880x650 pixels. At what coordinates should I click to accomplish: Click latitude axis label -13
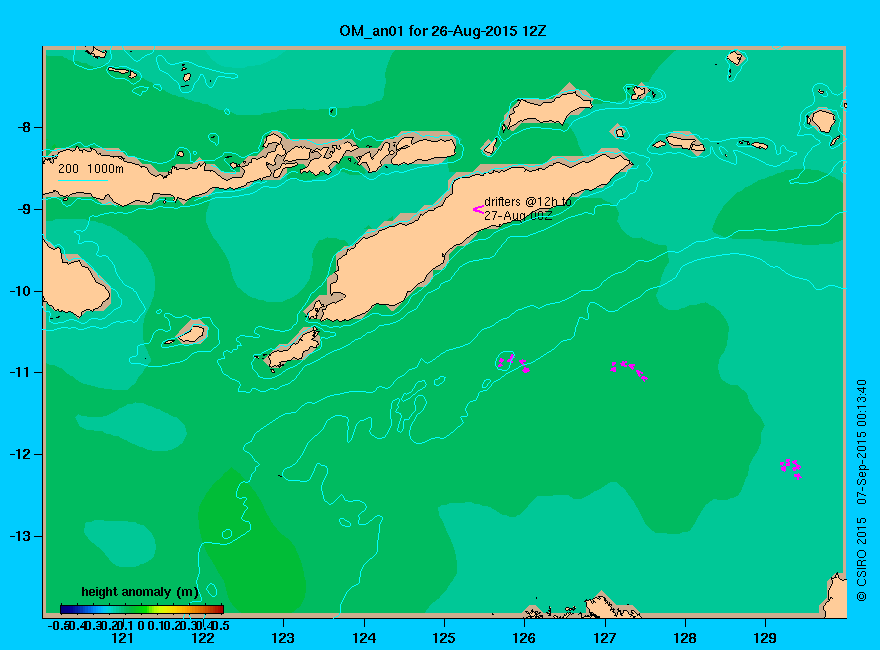[20, 536]
